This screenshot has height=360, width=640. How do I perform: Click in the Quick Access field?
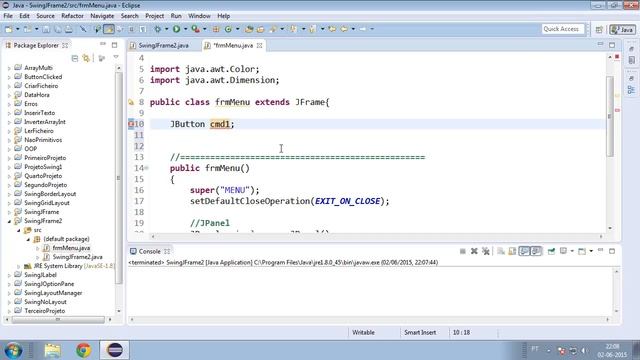click(563, 29)
